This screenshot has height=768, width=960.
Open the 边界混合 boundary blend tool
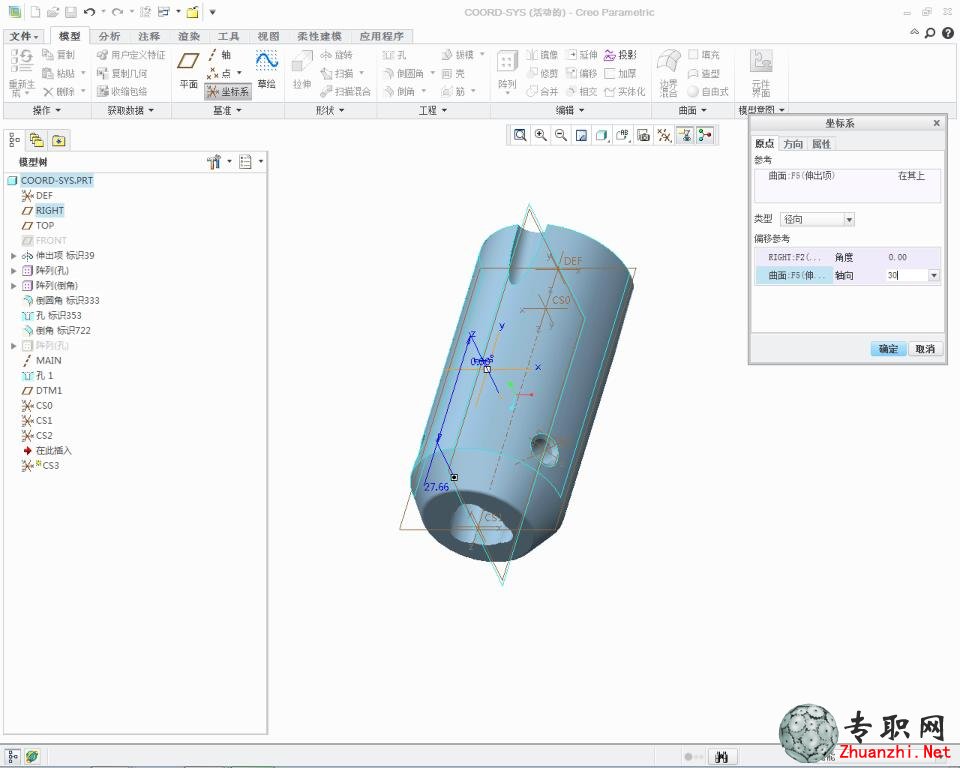point(668,73)
